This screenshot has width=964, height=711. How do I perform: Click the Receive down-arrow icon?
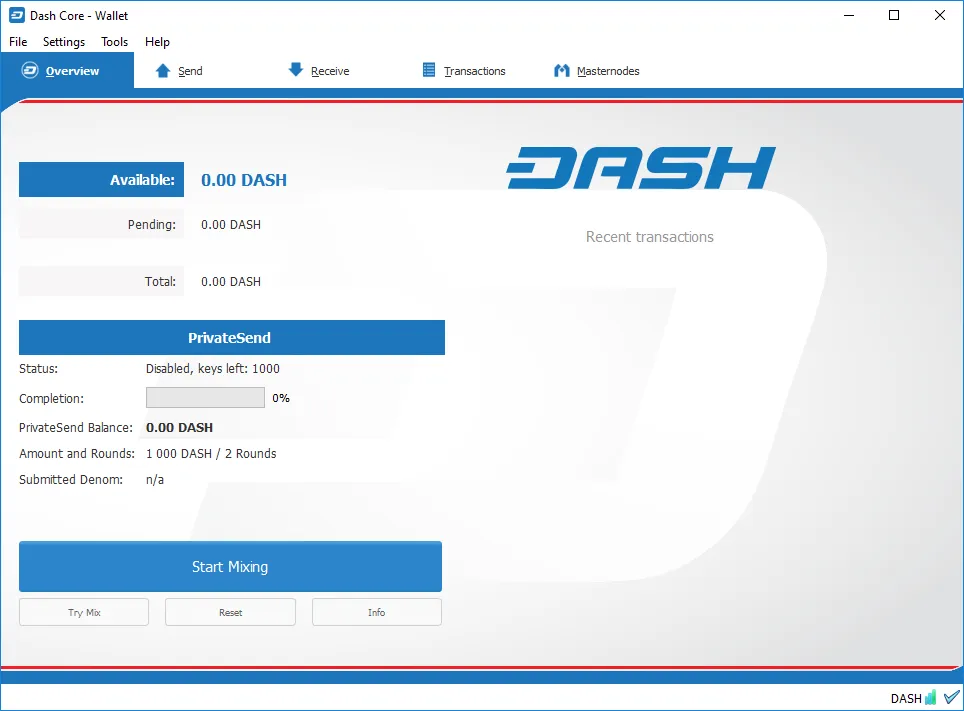click(x=296, y=70)
